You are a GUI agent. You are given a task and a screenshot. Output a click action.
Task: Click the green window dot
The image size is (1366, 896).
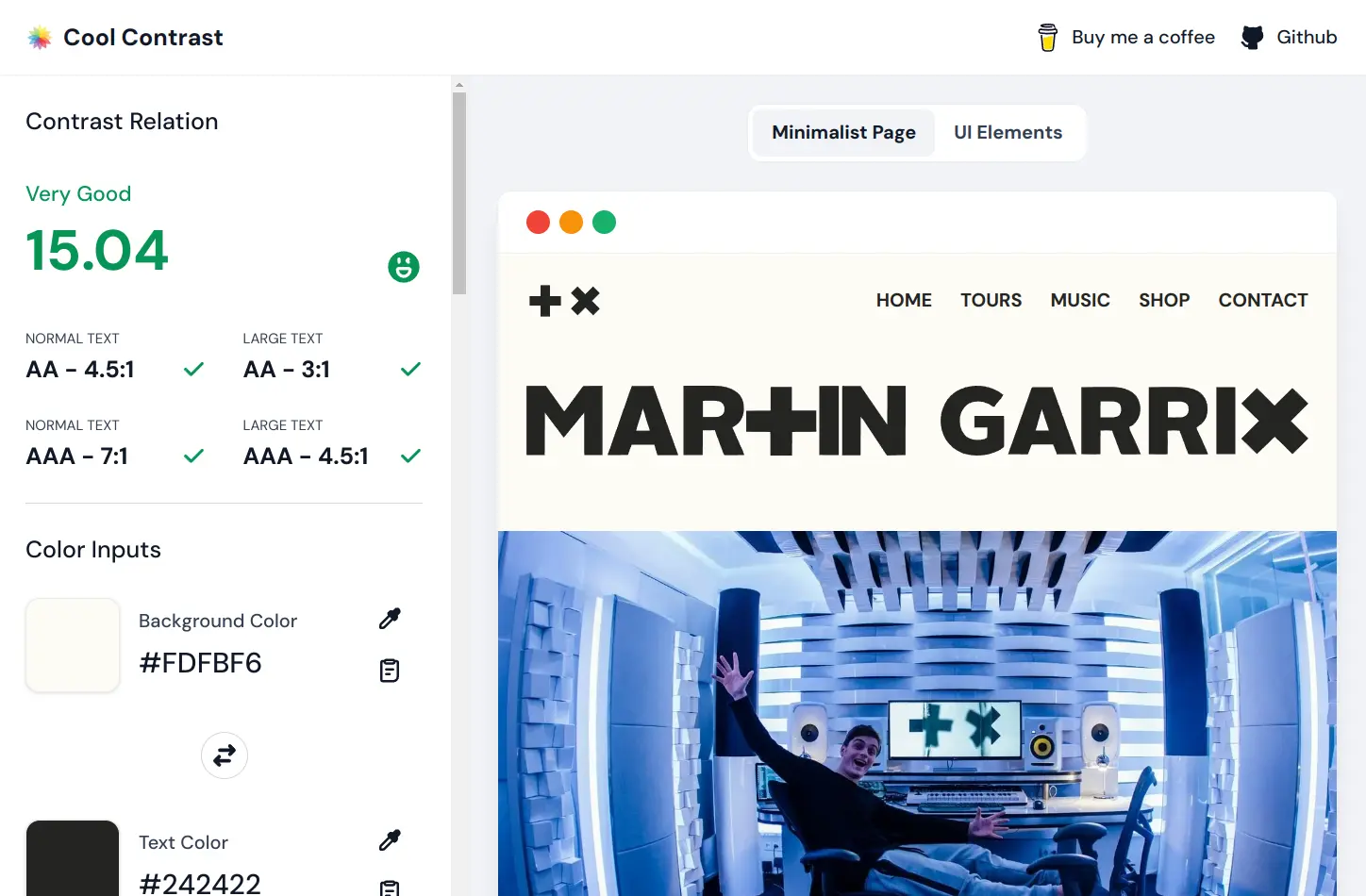(604, 222)
